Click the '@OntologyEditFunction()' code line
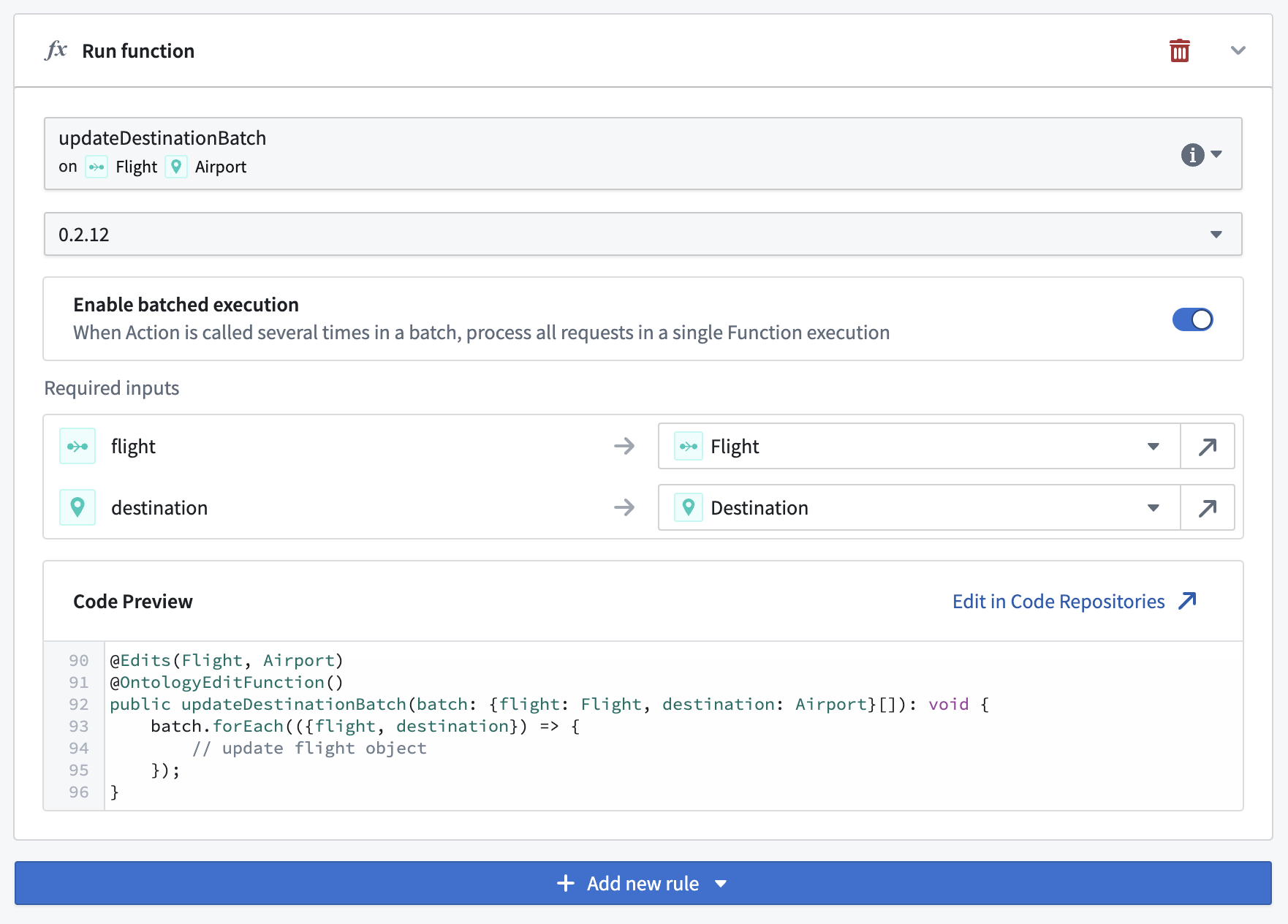This screenshot has width=1288, height=924. (x=227, y=682)
